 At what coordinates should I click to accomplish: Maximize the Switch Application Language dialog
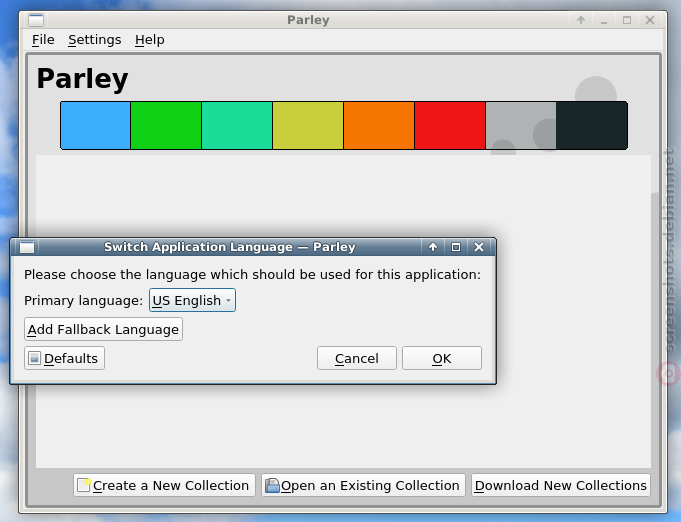tap(456, 247)
